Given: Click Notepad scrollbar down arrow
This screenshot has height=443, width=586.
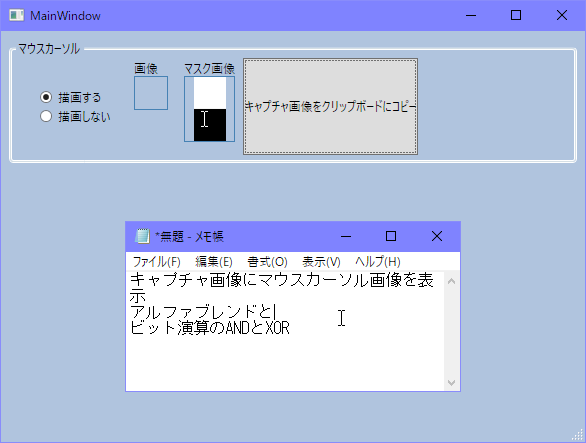Looking at the screenshot, I should (451, 383).
